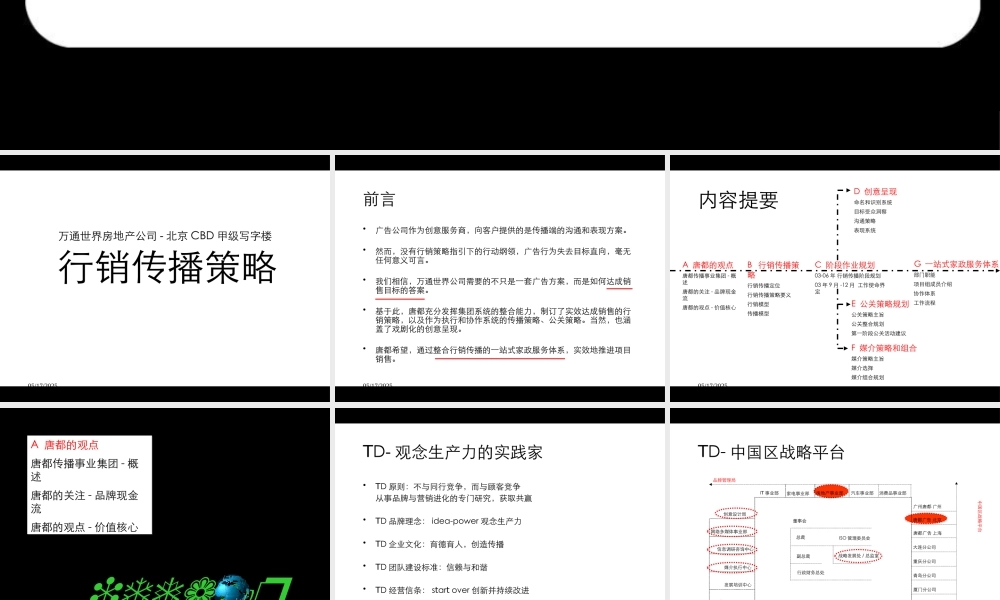Select the heading C 阶段作业规划

click(844, 265)
